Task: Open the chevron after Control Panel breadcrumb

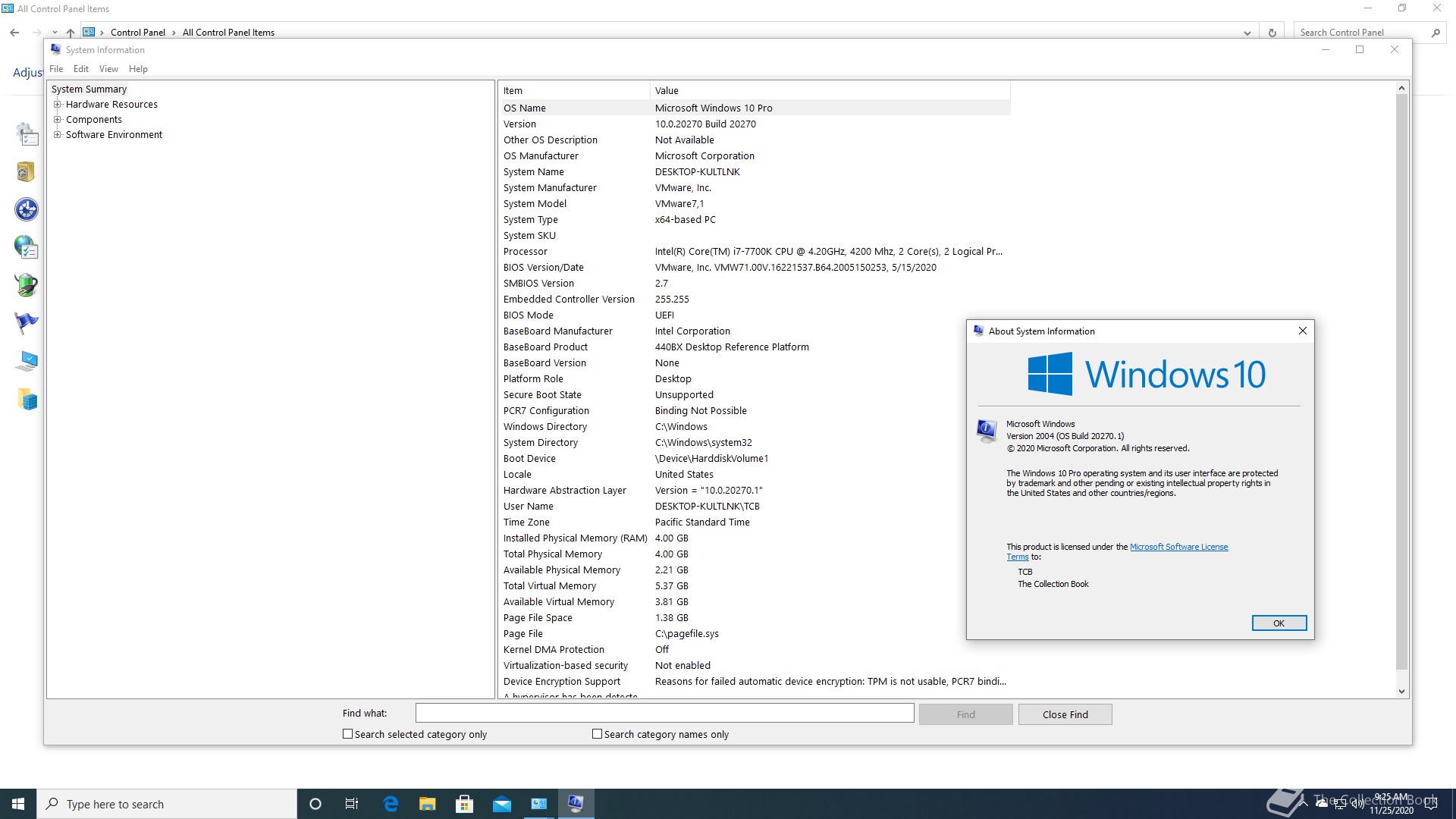Action: coord(174,33)
